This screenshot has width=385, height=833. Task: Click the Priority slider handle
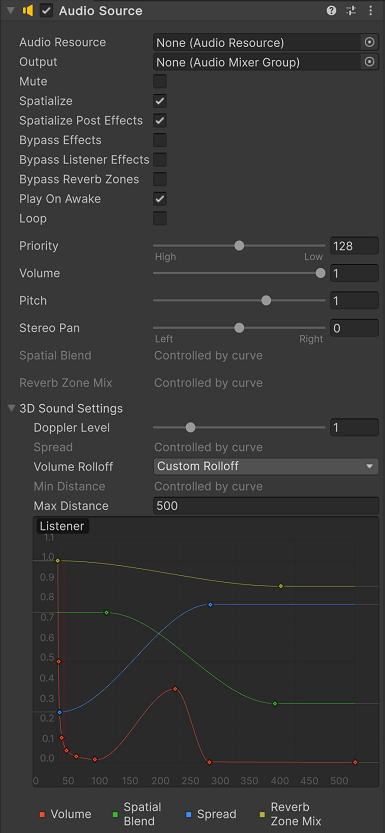239,245
